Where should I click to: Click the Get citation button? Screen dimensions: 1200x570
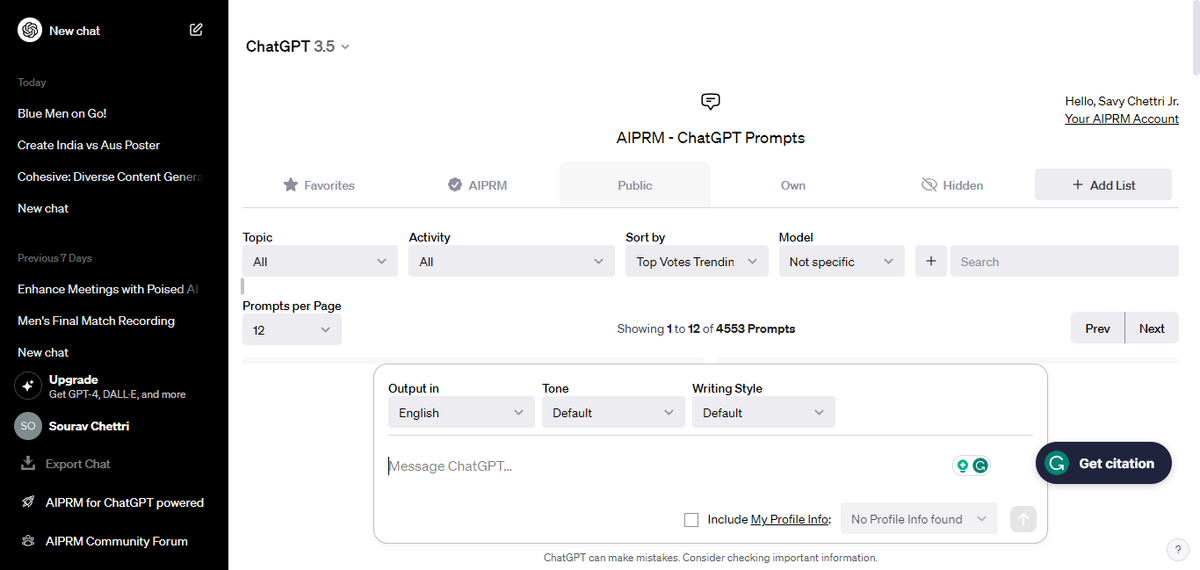(x=1103, y=463)
